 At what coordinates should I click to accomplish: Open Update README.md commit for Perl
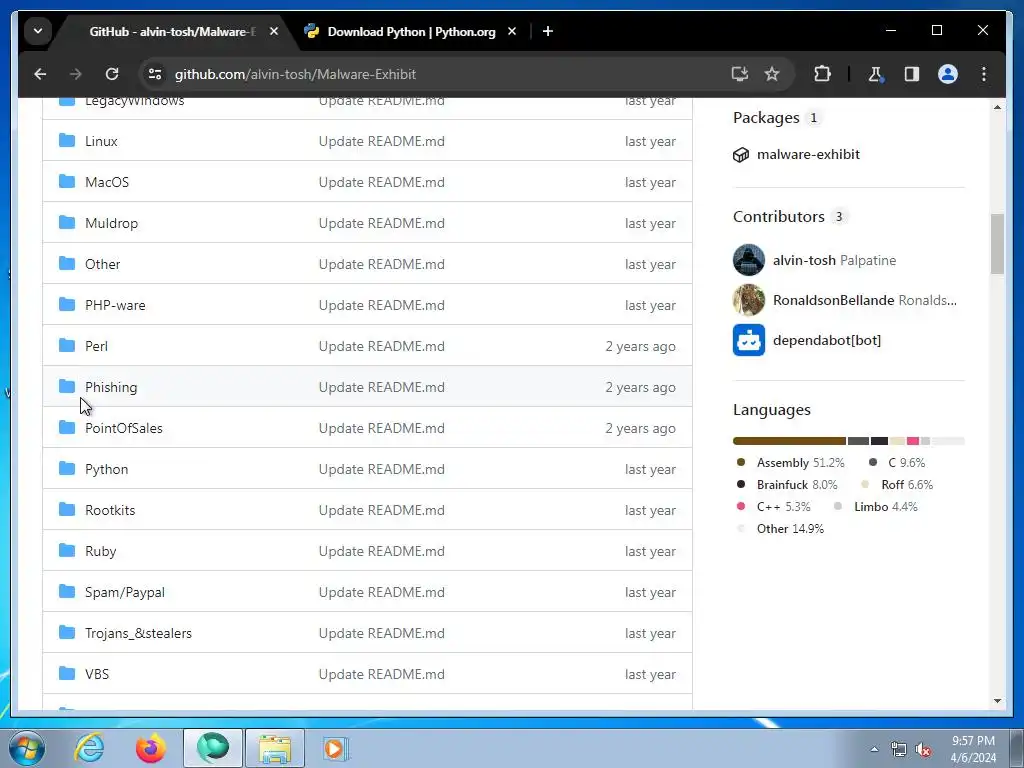(x=381, y=346)
